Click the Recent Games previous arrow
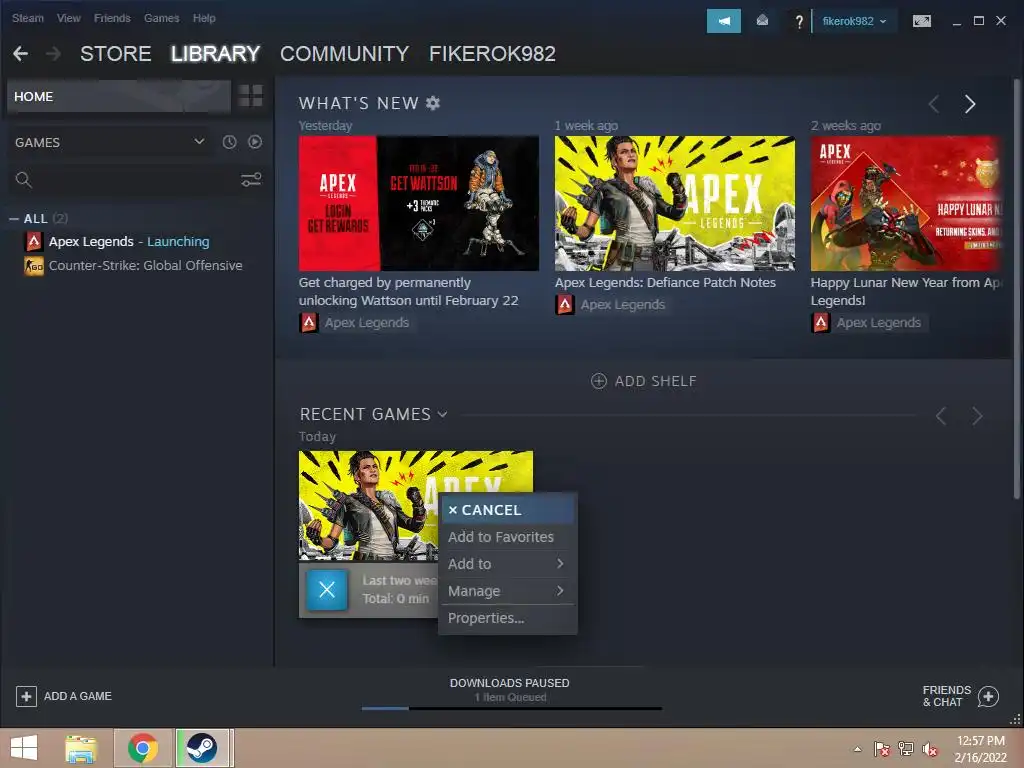 coord(941,416)
